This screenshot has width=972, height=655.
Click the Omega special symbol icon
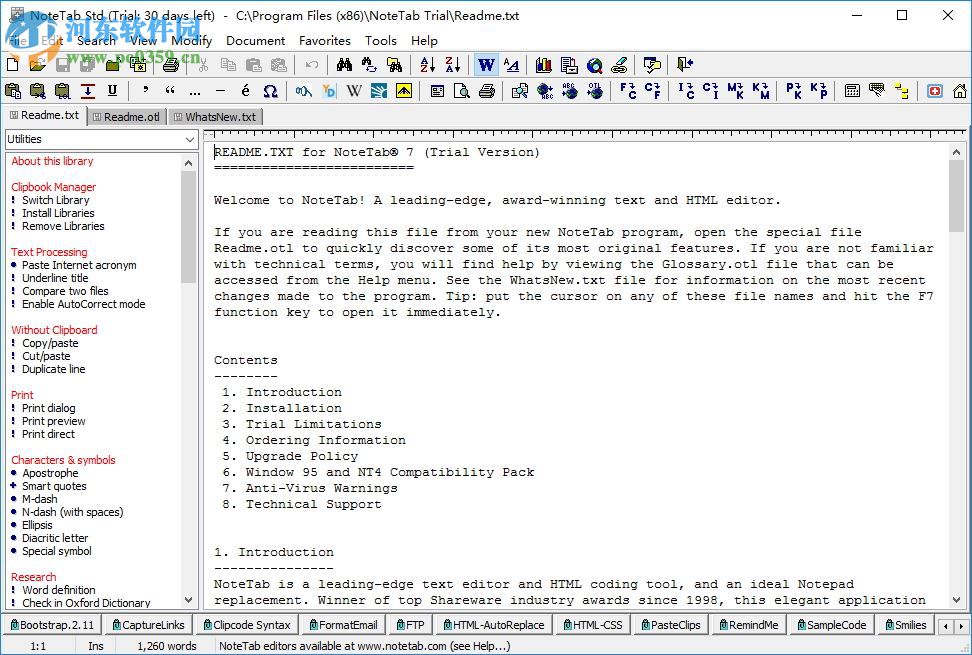coord(270,91)
